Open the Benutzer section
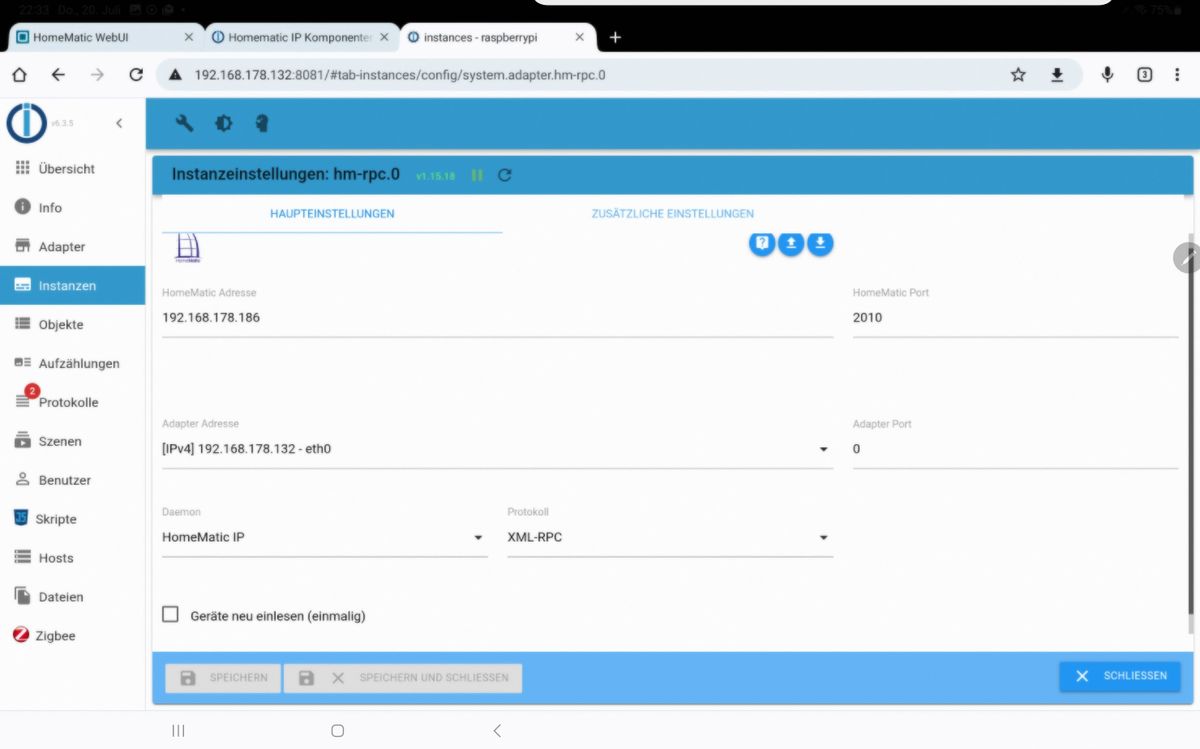 tap(72, 480)
